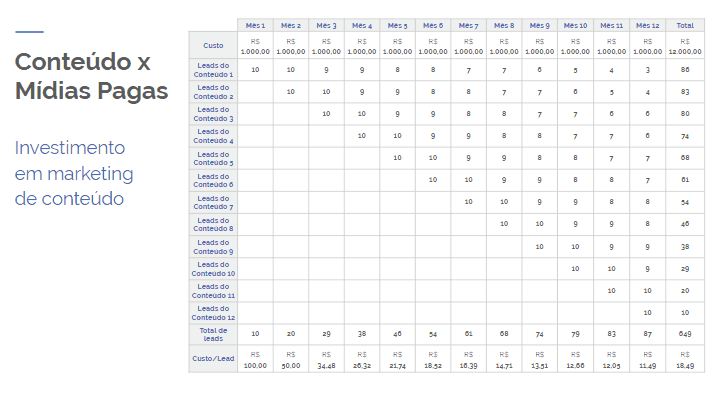The image size is (713, 397).
Task: Click the 'Leads do Conteúdo 4' row label
Action: coord(213,136)
